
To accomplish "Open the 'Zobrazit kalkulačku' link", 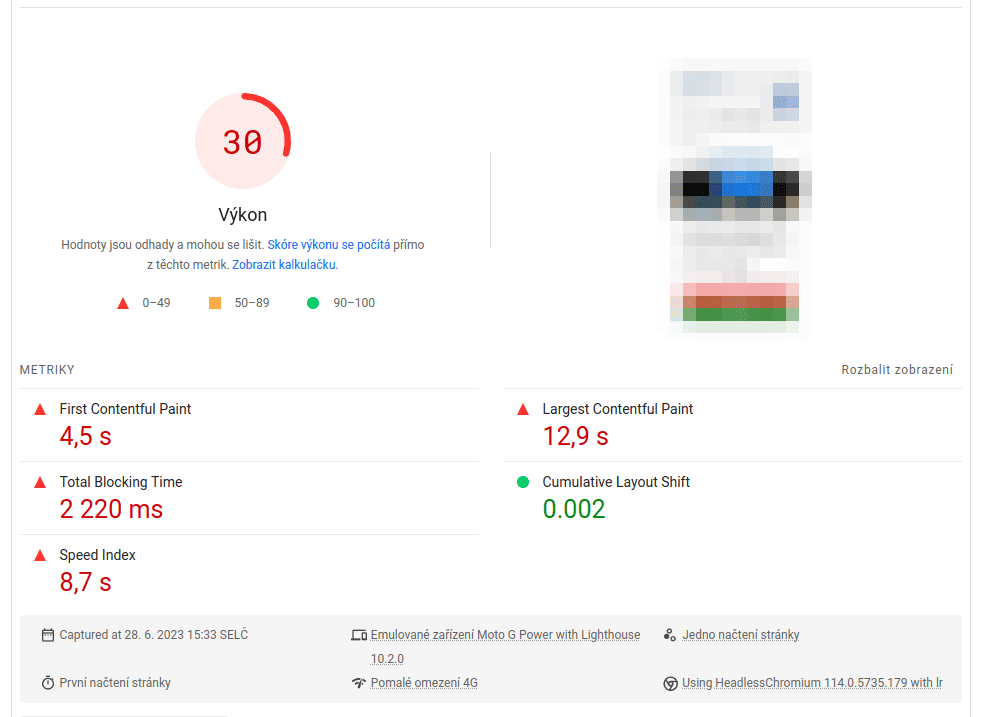I will 285,265.
